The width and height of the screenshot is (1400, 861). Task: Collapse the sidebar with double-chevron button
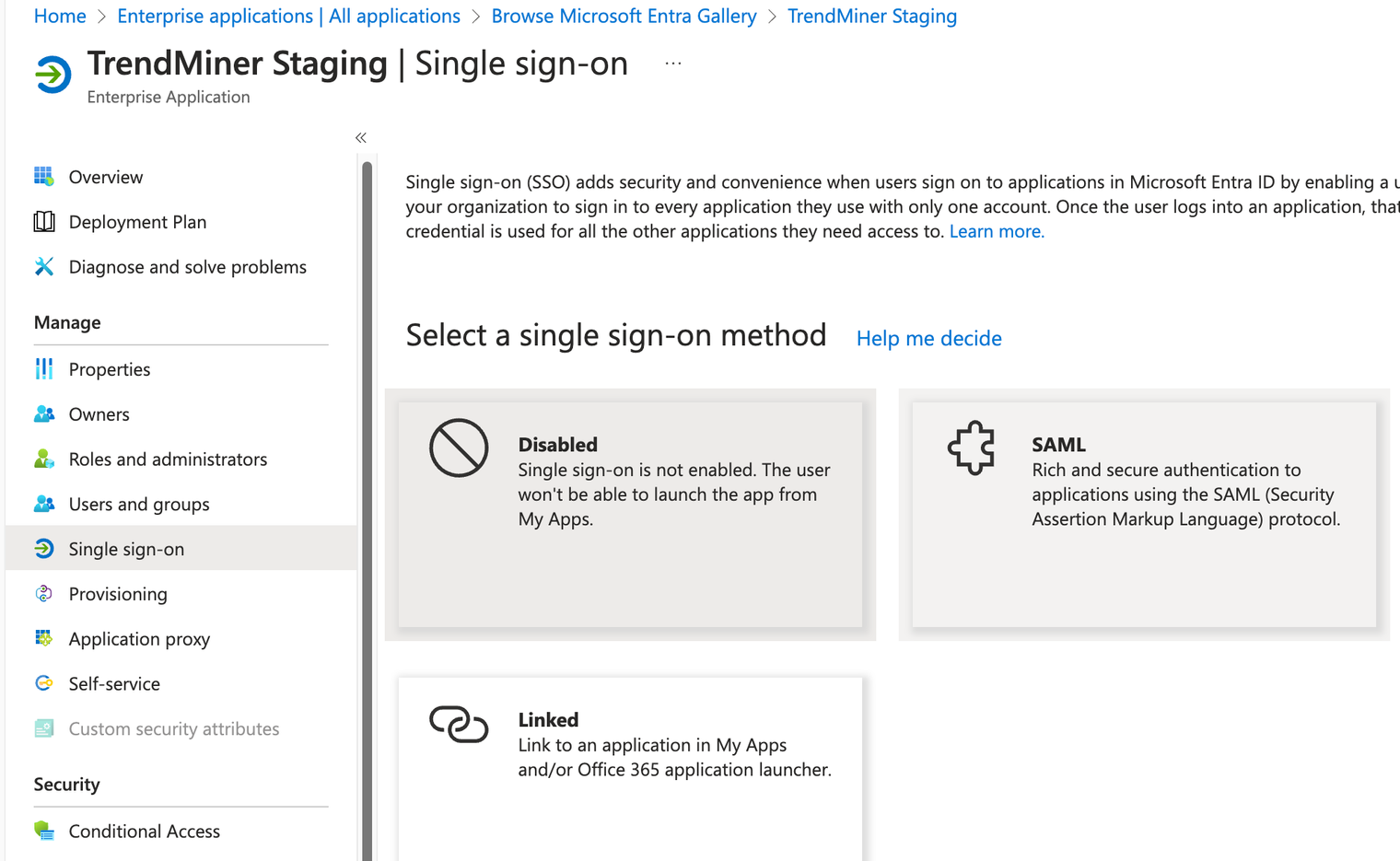tap(361, 138)
